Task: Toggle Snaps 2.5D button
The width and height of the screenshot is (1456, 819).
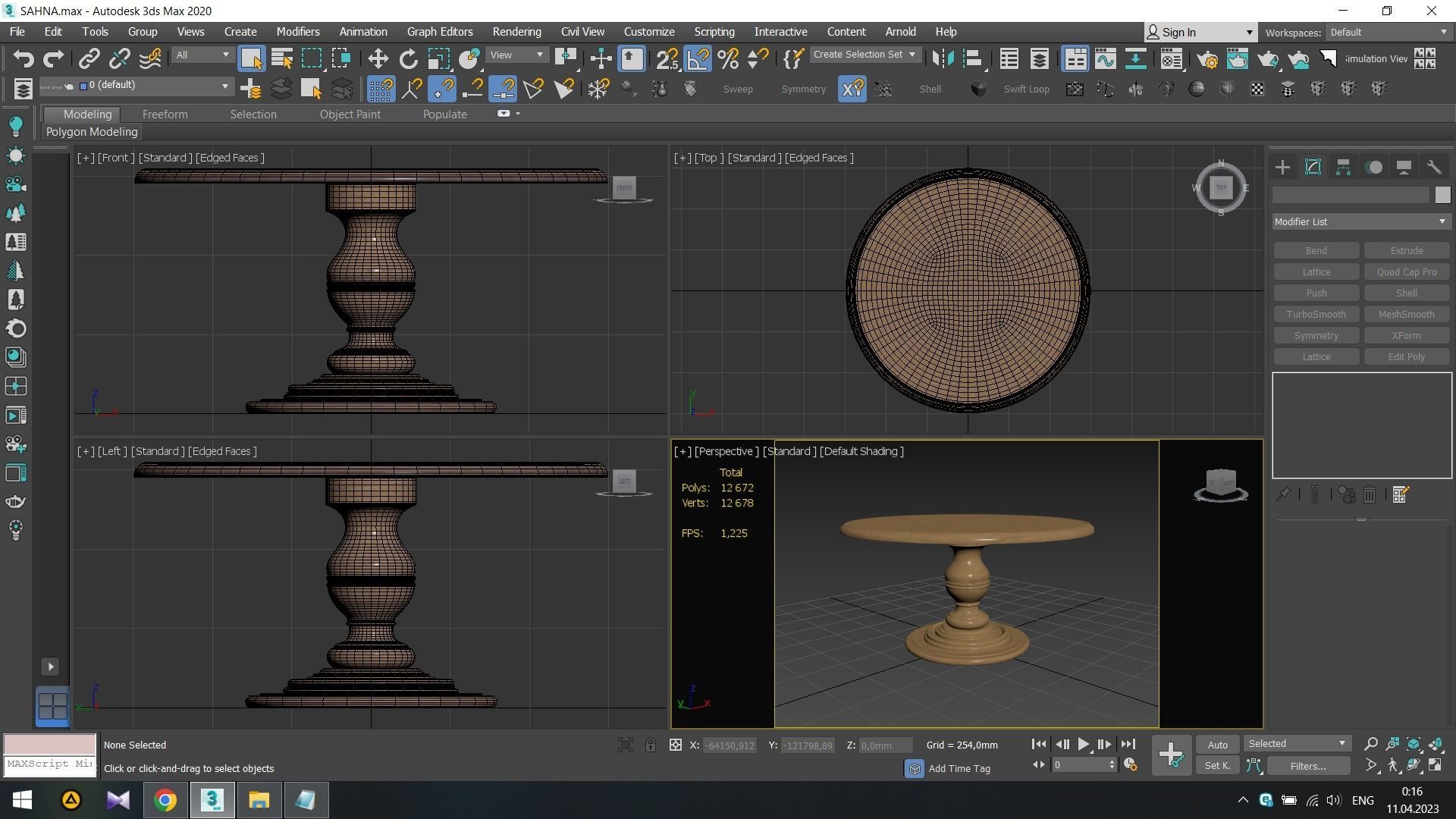Action: coord(667,59)
